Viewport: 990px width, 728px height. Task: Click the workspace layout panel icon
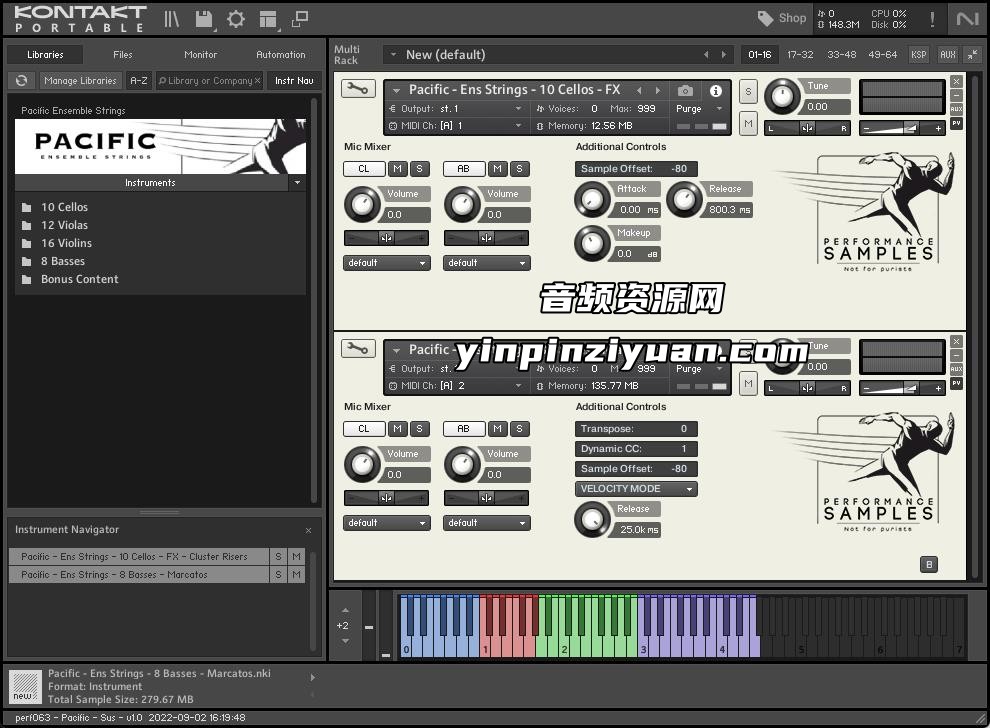[267, 19]
